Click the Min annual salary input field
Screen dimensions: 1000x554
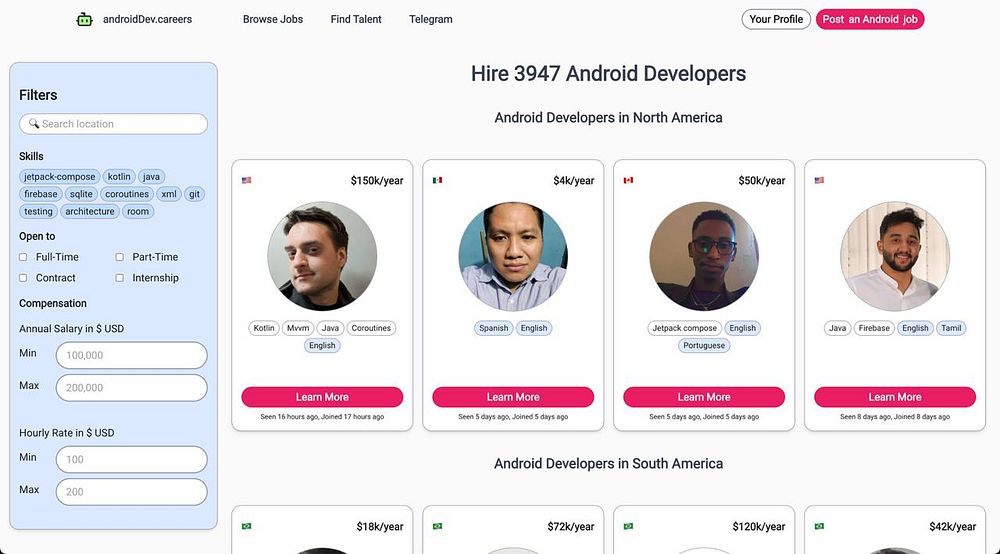131,355
